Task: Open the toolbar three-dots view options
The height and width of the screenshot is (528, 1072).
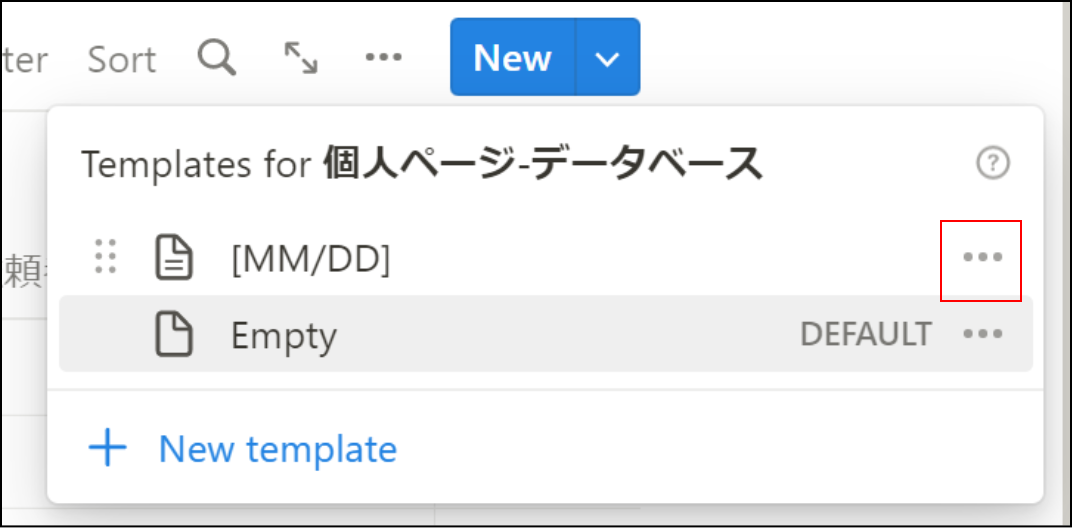Action: click(x=384, y=57)
